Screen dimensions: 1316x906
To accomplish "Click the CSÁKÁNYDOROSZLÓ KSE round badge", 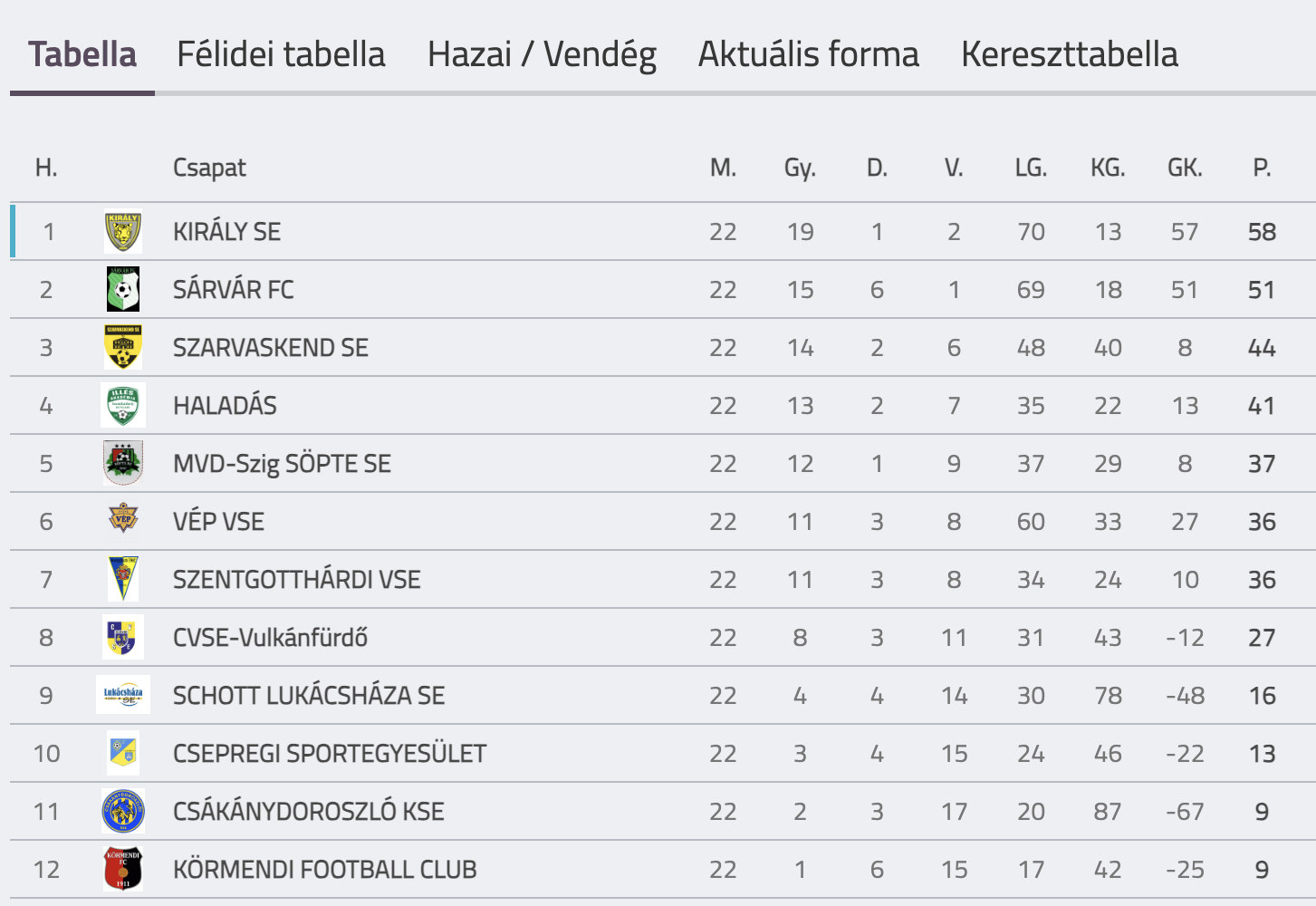I will (x=123, y=812).
